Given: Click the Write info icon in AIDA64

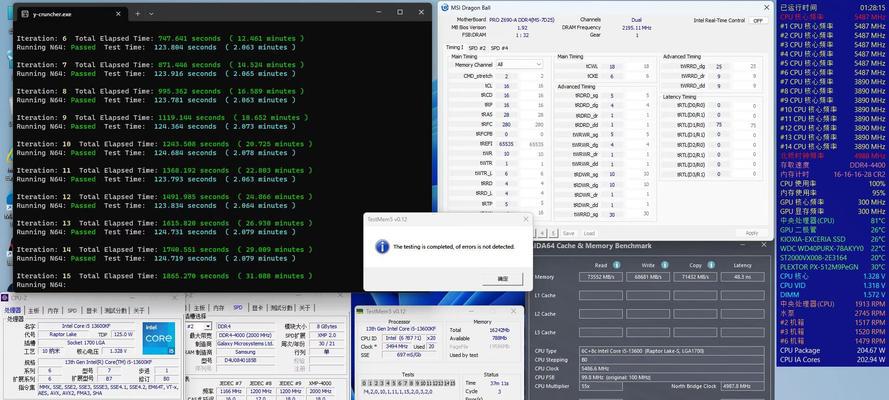Looking at the screenshot, I should [664, 265].
